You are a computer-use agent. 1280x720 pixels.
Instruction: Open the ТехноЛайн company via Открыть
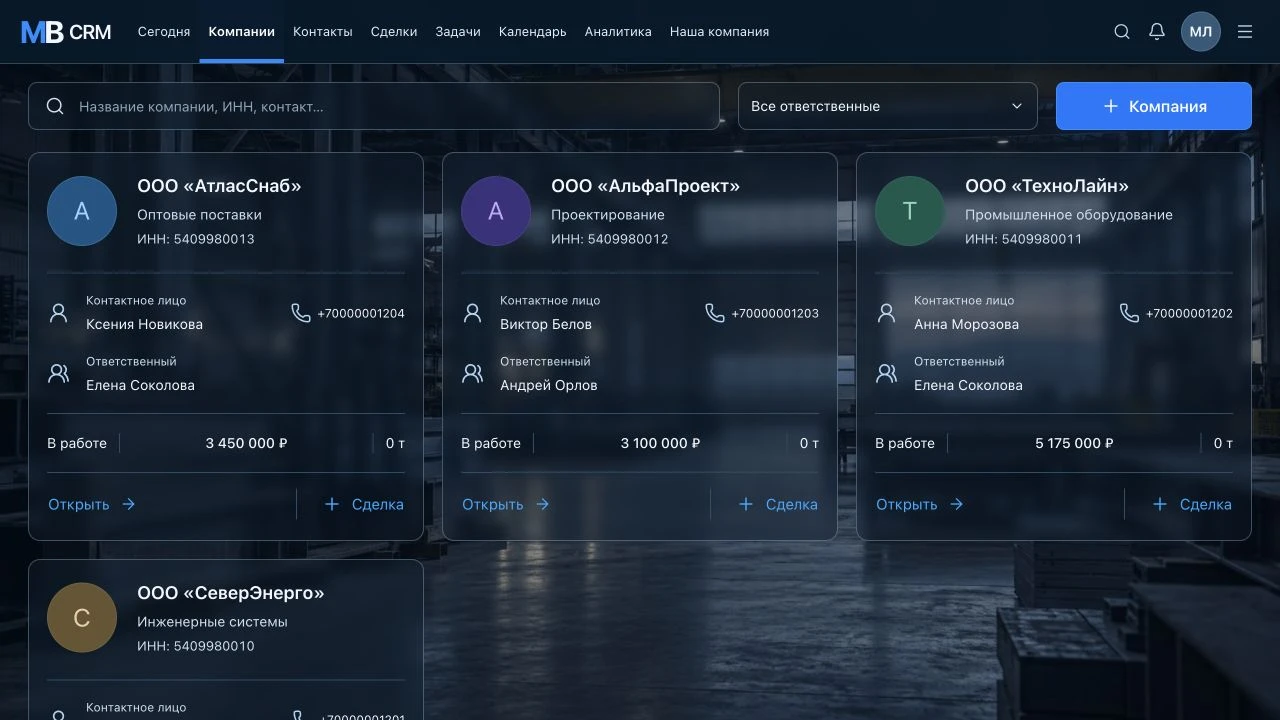point(920,504)
